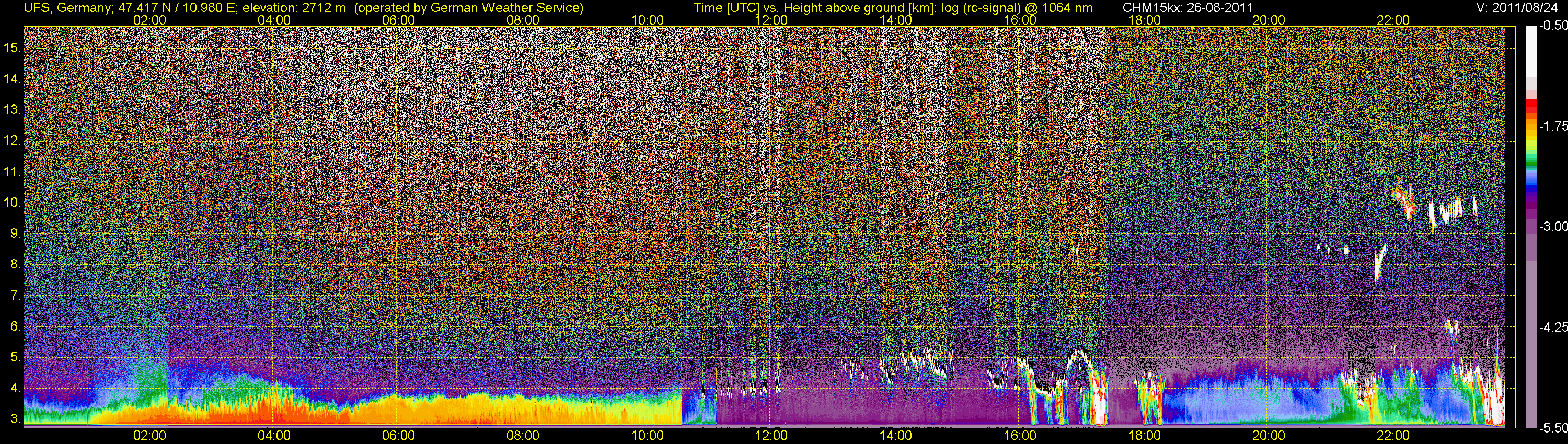1568x444 pixels.
Task: Click the 12:00 label on top time axis
Action: [x=771, y=20]
